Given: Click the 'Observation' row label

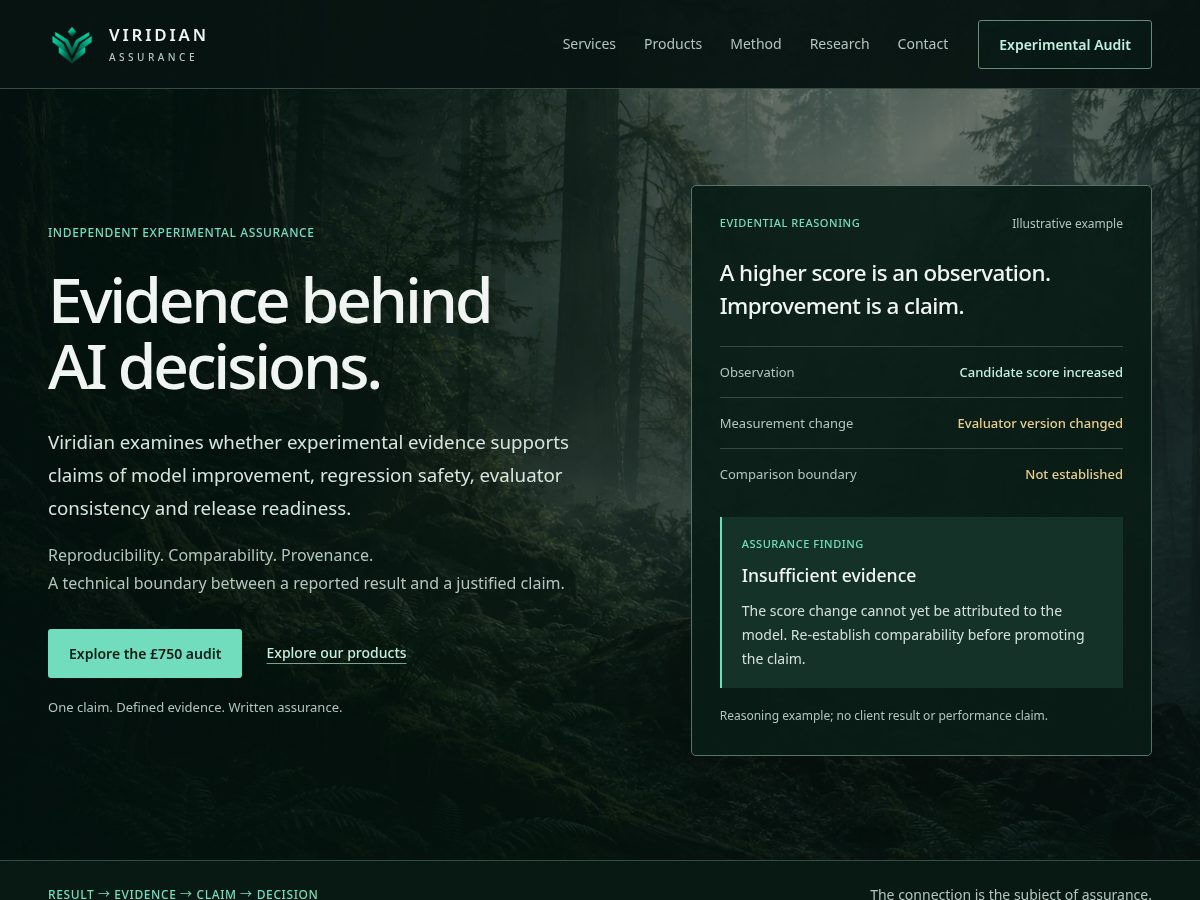Looking at the screenshot, I should [757, 372].
